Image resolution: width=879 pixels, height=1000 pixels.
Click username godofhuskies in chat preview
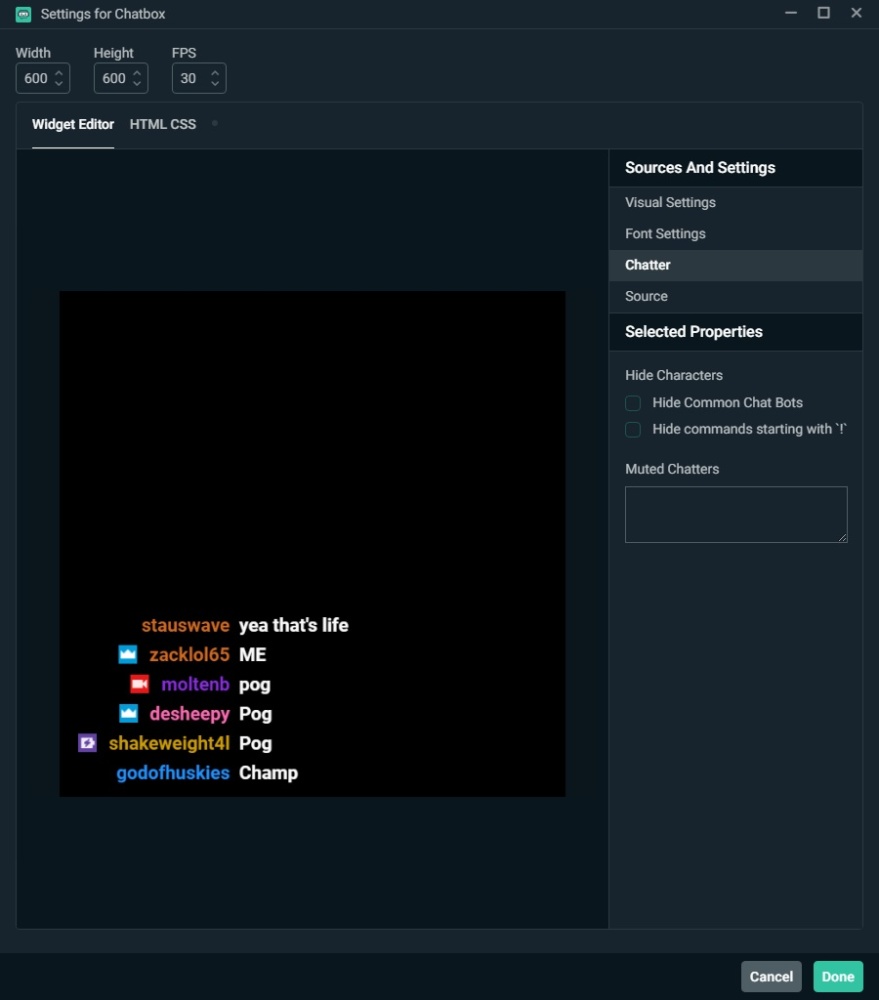click(x=173, y=773)
